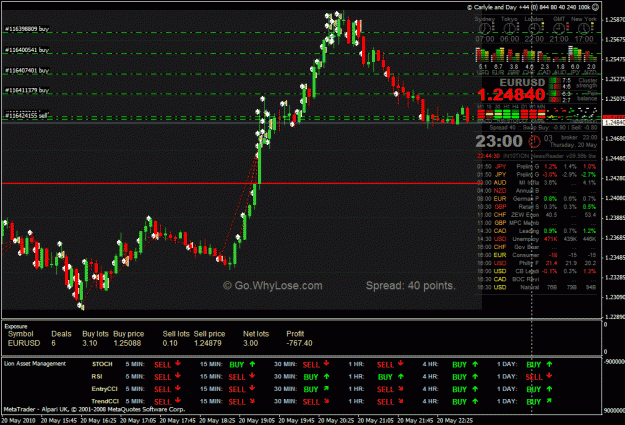Click the EntryCCI 1 DAY BUY signal text
The image size is (625, 425).
534,389
